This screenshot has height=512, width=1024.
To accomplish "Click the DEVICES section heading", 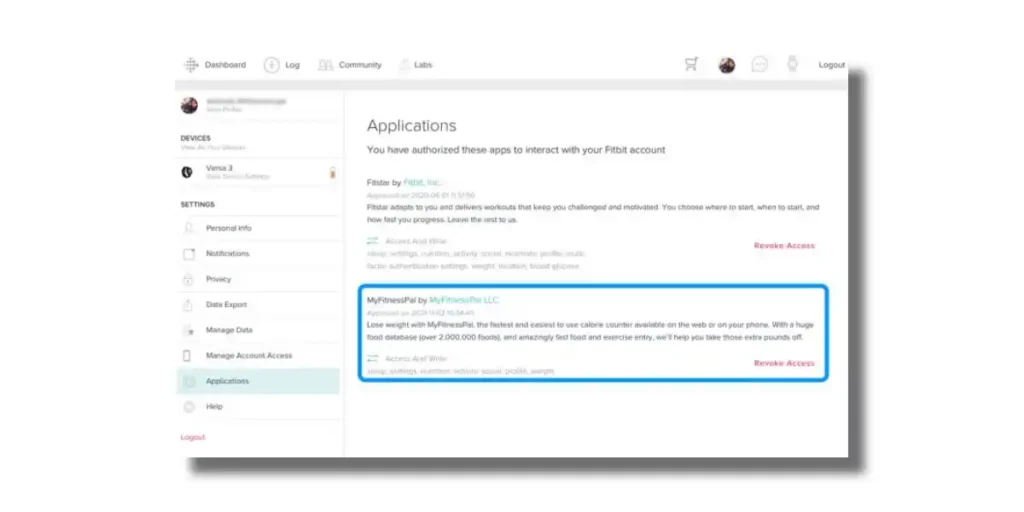I will point(195,138).
